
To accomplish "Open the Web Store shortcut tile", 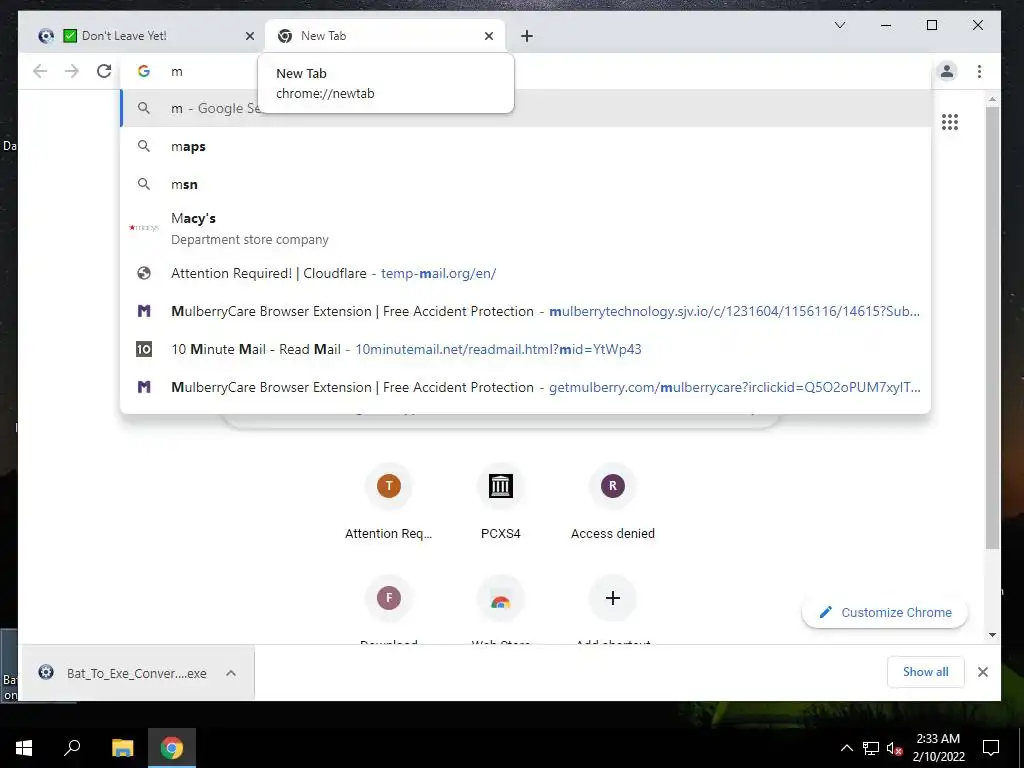I will pyautogui.click(x=501, y=607).
